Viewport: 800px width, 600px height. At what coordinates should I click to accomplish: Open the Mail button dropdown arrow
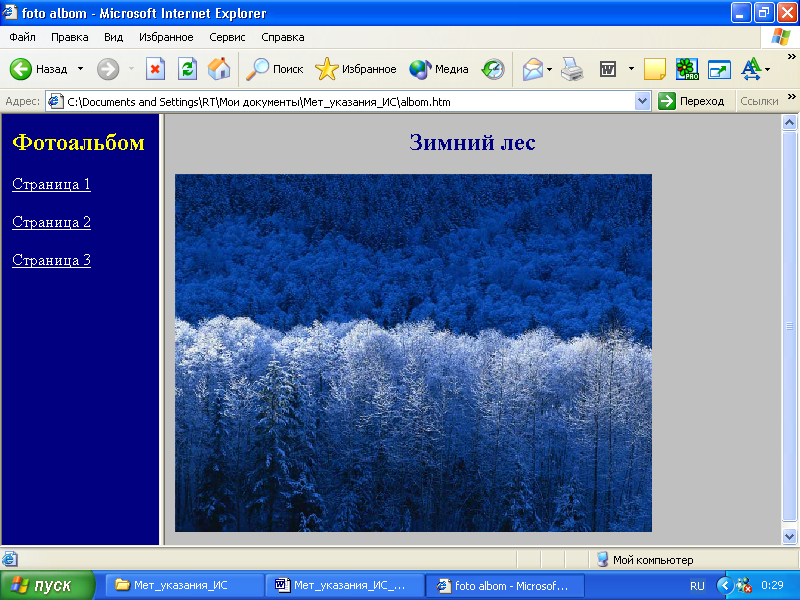(x=549, y=69)
